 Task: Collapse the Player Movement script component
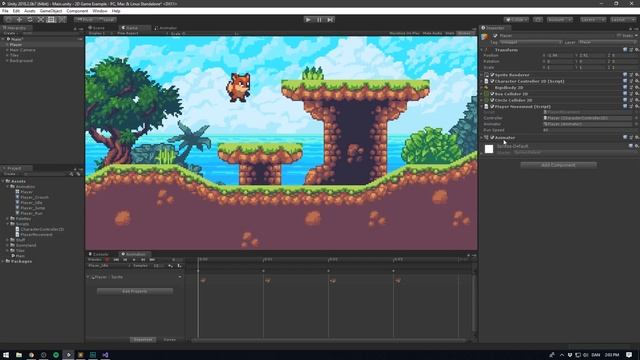tap(482, 107)
